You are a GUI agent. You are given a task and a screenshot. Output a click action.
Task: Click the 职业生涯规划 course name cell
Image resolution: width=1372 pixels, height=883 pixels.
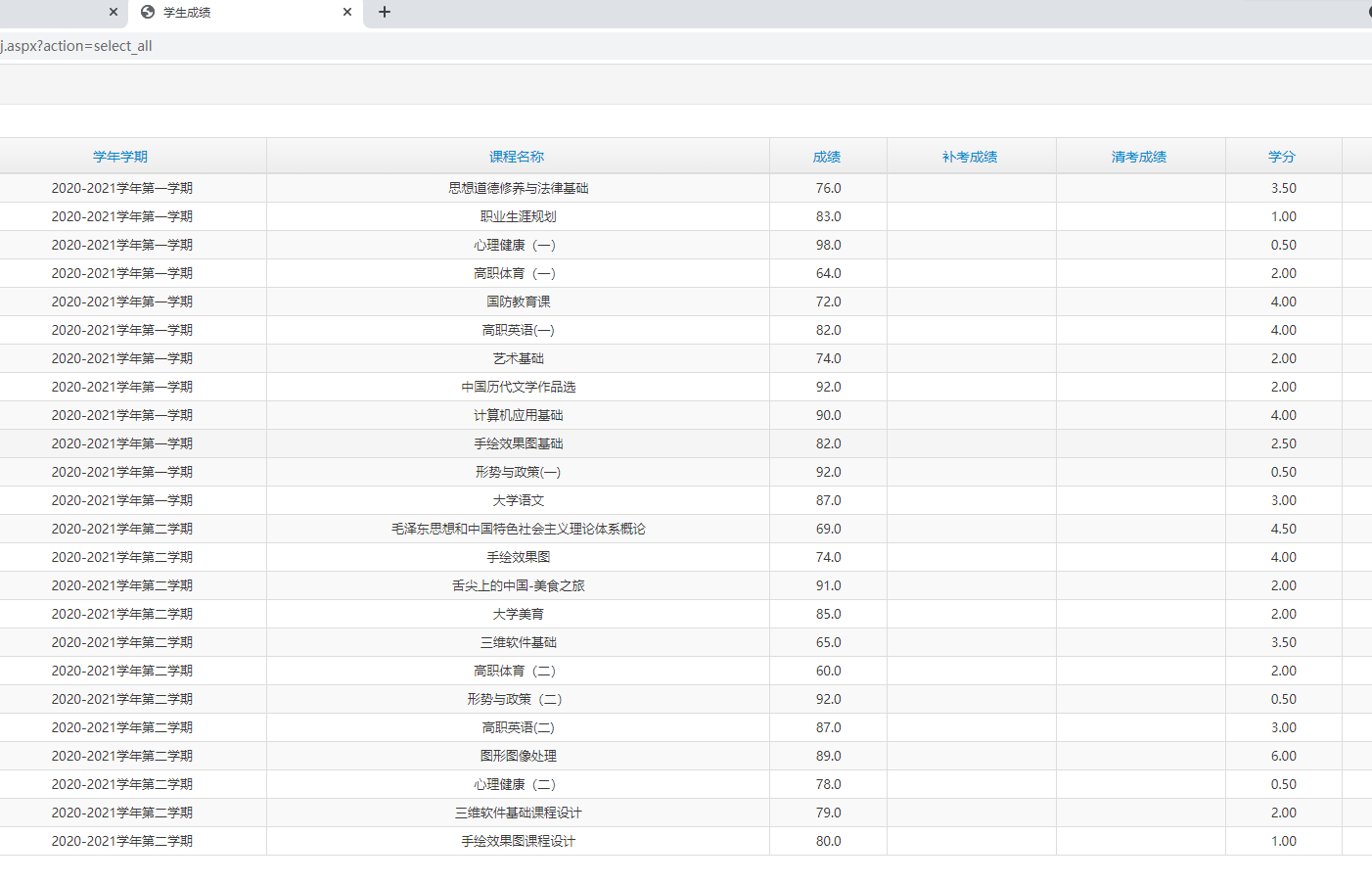pos(518,216)
